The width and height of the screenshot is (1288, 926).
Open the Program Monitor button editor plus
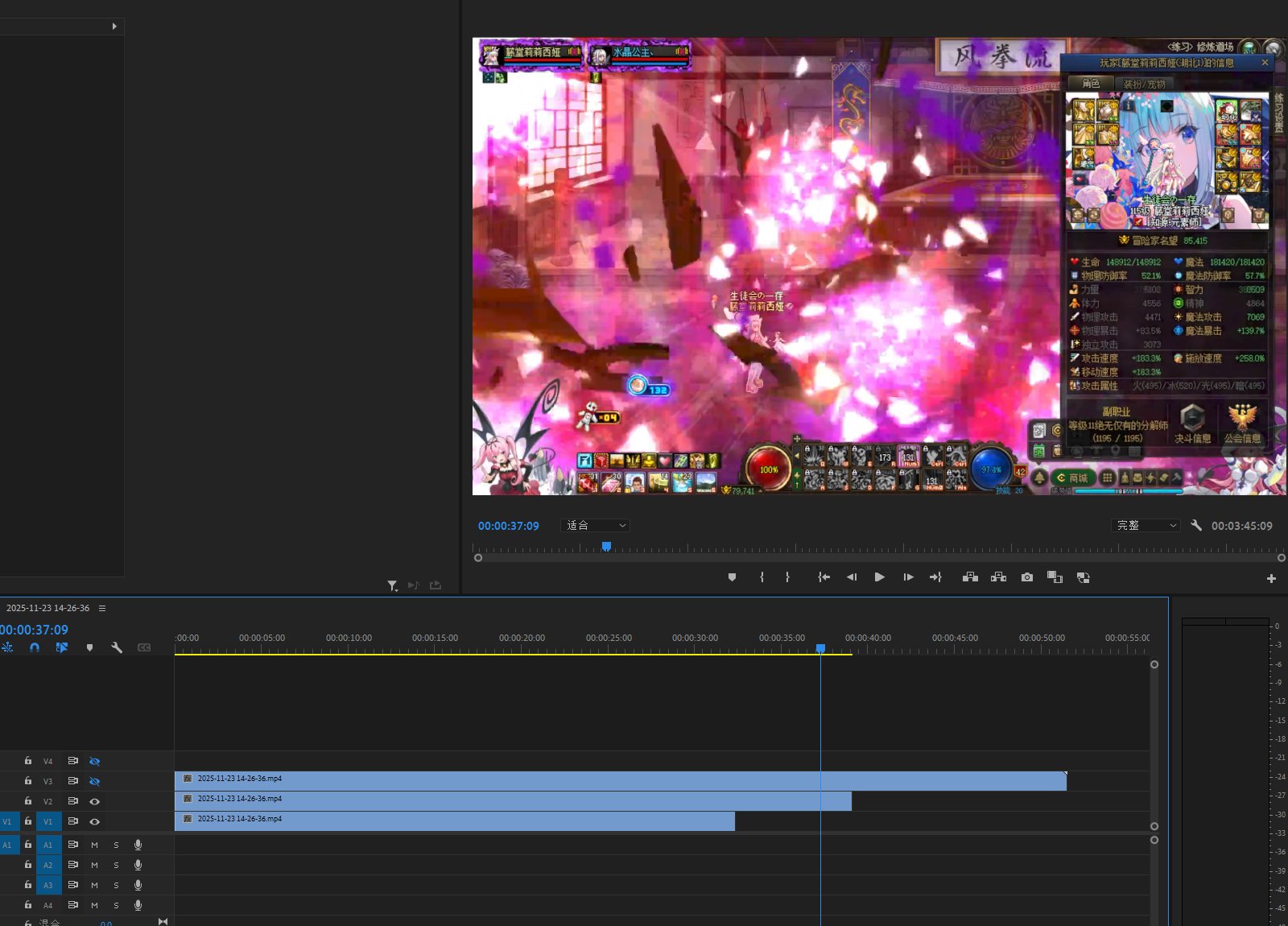[1271, 578]
